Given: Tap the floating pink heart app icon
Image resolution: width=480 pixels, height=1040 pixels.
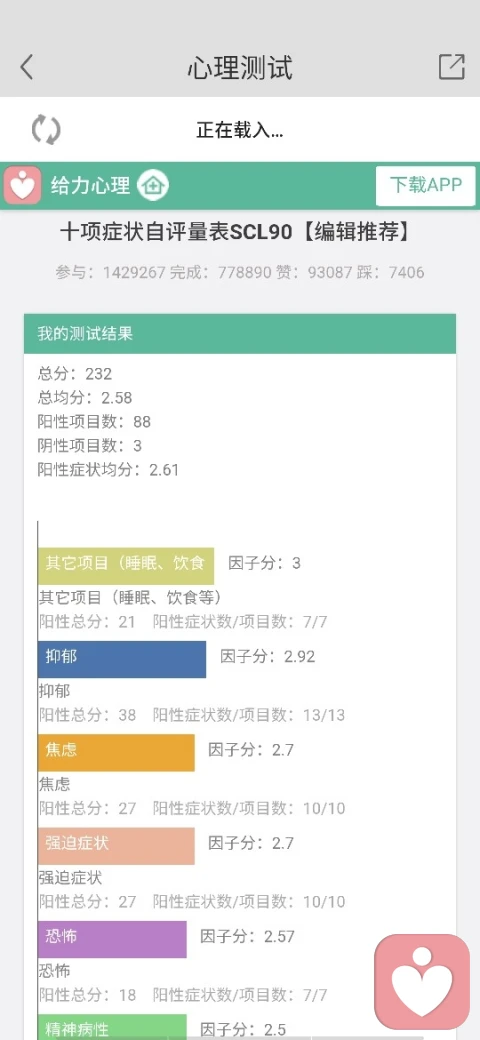Looking at the screenshot, I should point(422,982).
